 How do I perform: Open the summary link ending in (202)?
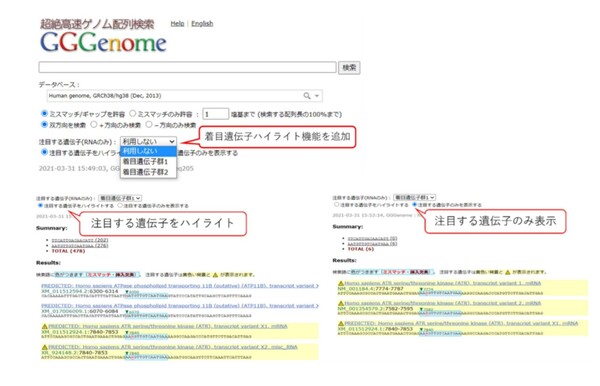[80, 240]
